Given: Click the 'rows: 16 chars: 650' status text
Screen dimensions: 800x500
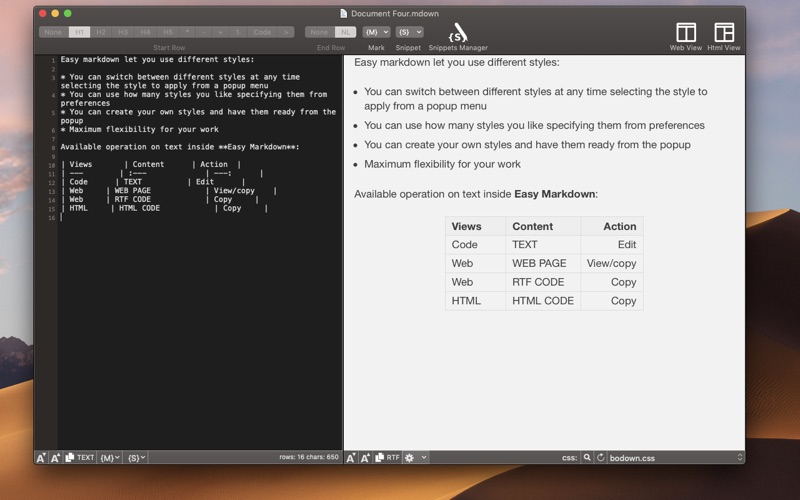Looking at the screenshot, I should pos(309,457).
